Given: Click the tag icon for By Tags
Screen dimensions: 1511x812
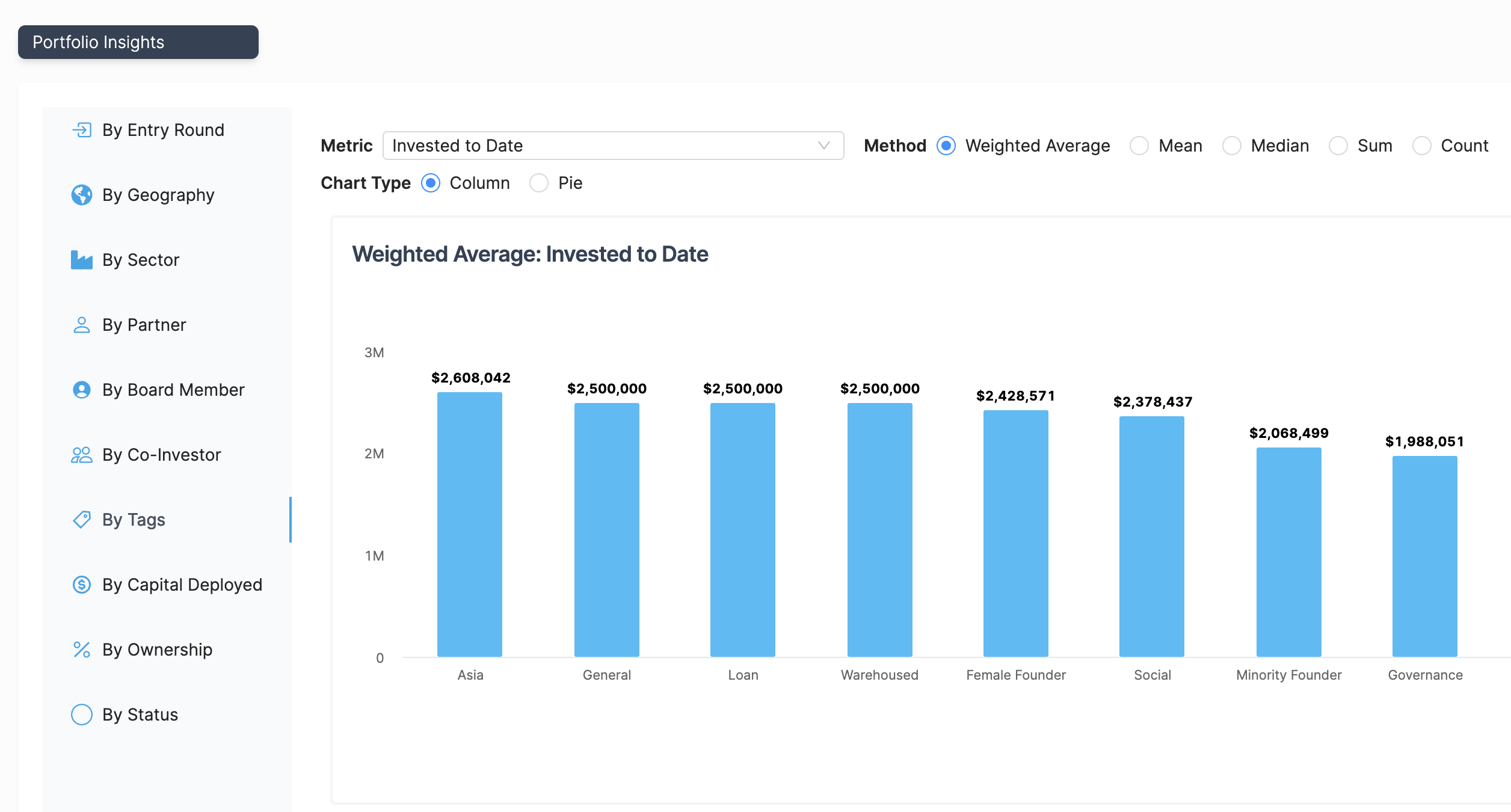Looking at the screenshot, I should coord(82,520).
